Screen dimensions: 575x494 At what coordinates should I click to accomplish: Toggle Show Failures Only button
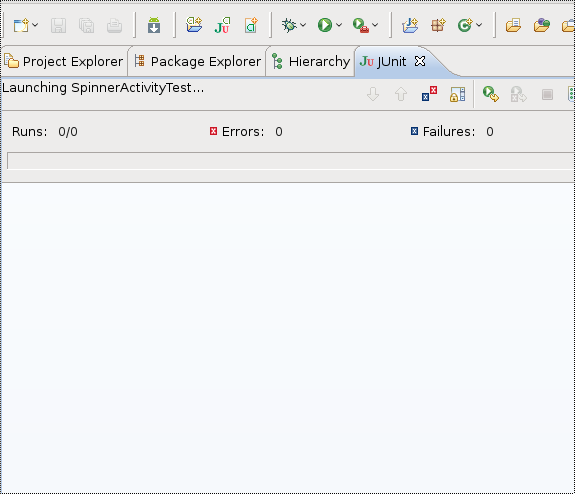tap(429, 94)
